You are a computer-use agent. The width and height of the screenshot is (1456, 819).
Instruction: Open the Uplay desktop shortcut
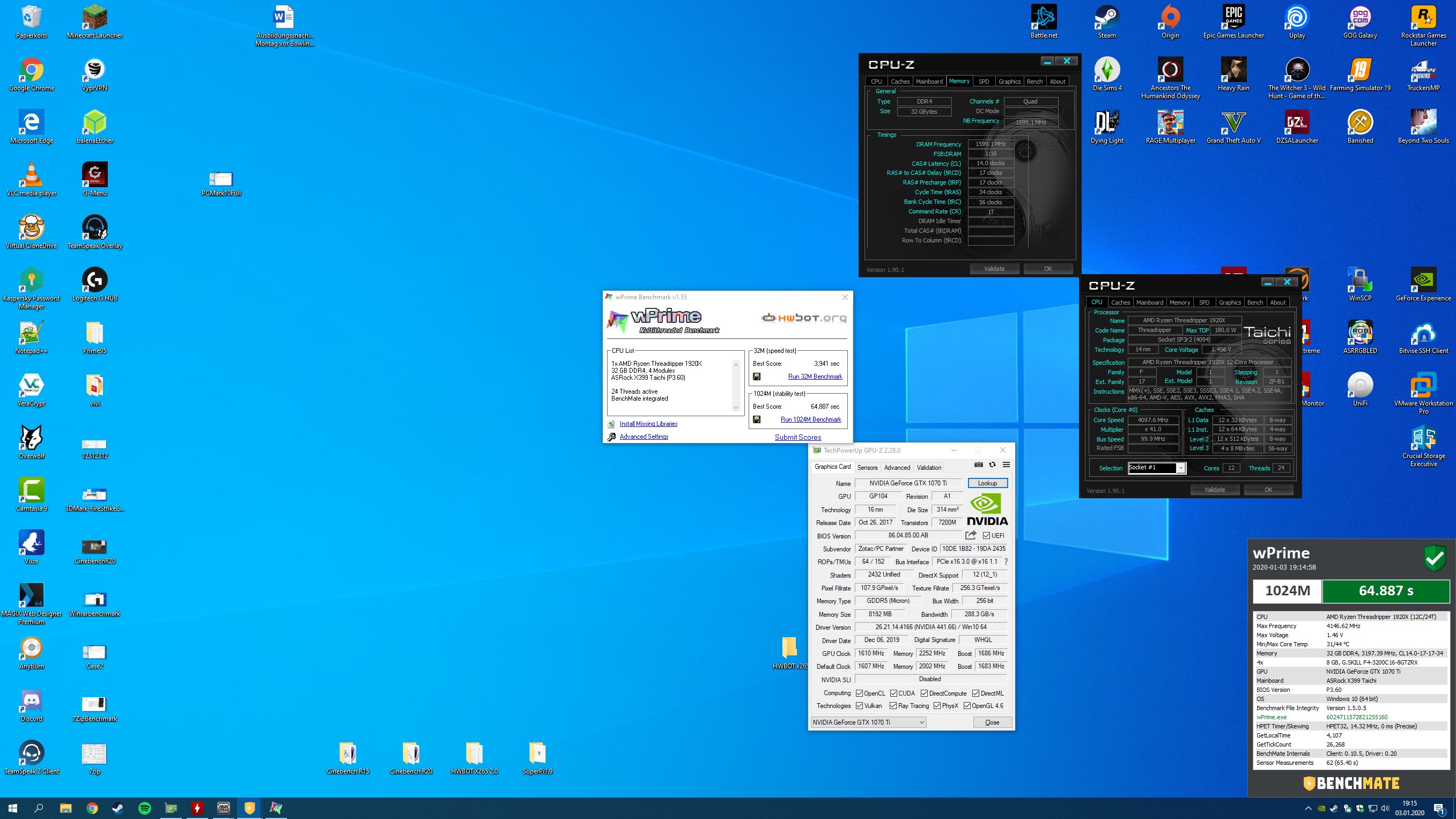[x=1297, y=23]
